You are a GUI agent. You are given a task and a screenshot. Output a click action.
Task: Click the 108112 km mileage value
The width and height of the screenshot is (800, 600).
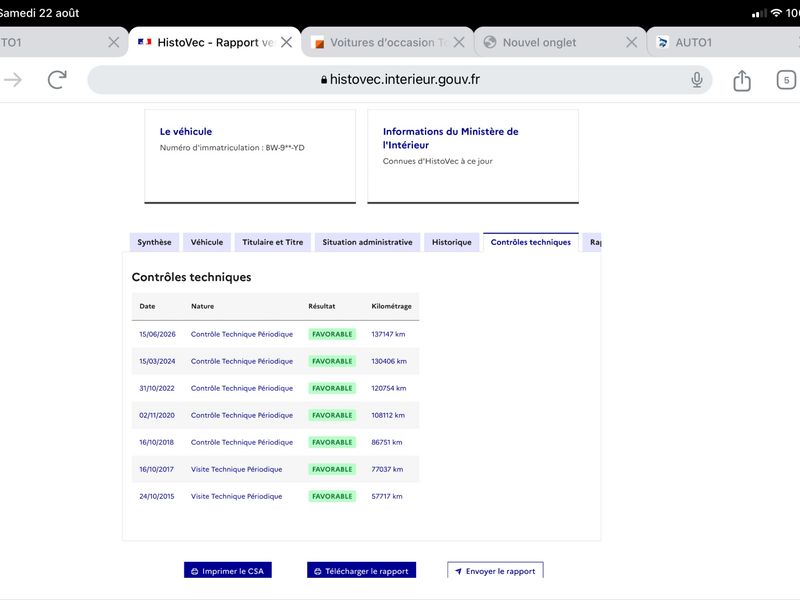[x=388, y=415]
